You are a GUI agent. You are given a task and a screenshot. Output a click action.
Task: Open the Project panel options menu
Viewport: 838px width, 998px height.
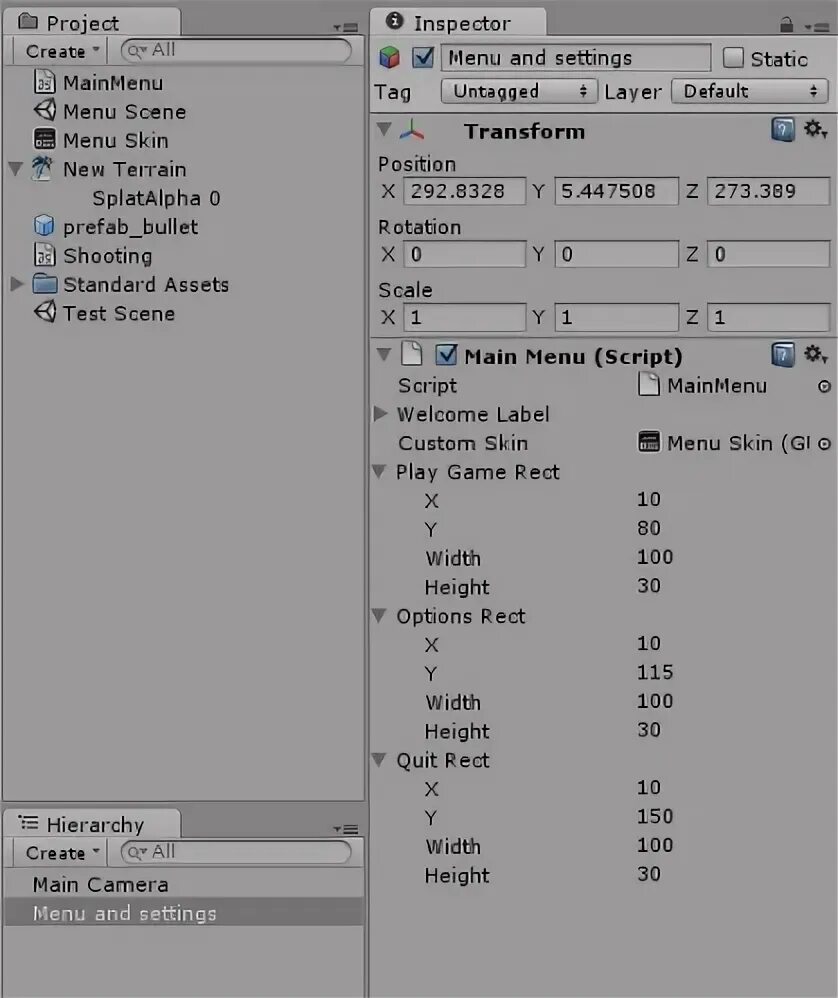pos(346,27)
